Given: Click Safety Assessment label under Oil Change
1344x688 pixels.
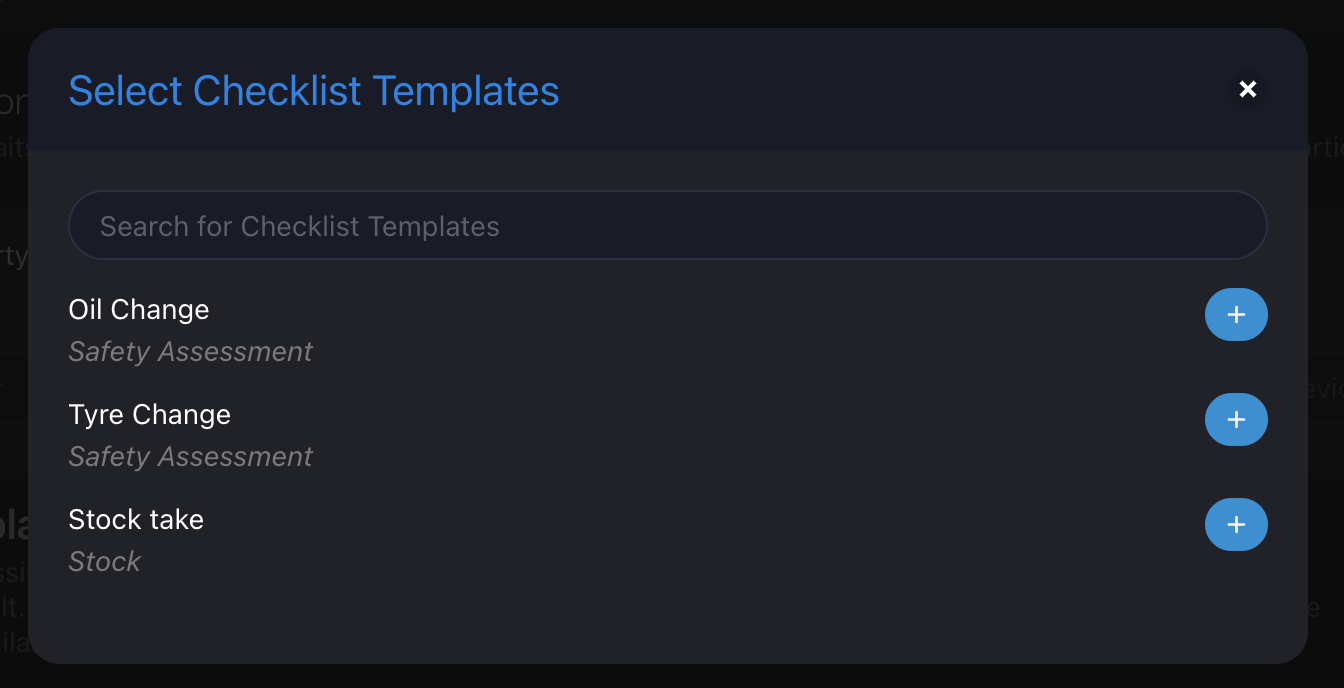Looking at the screenshot, I should 190,352.
